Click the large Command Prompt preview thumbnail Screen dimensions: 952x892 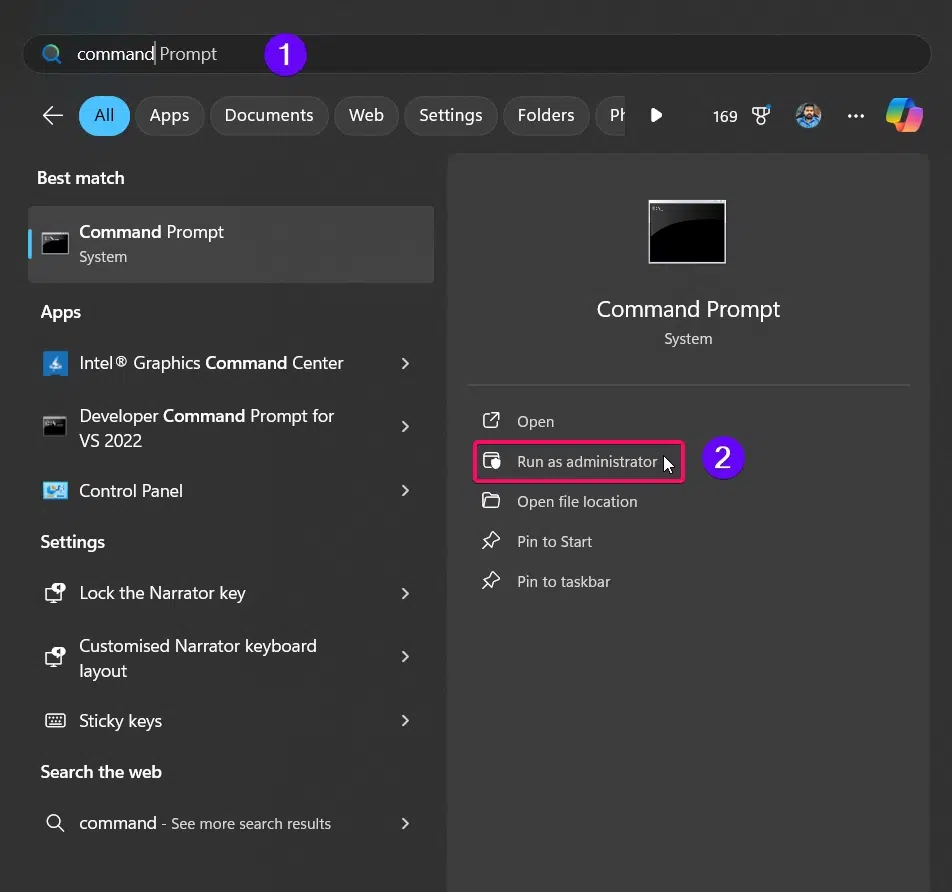click(x=687, y=231)
